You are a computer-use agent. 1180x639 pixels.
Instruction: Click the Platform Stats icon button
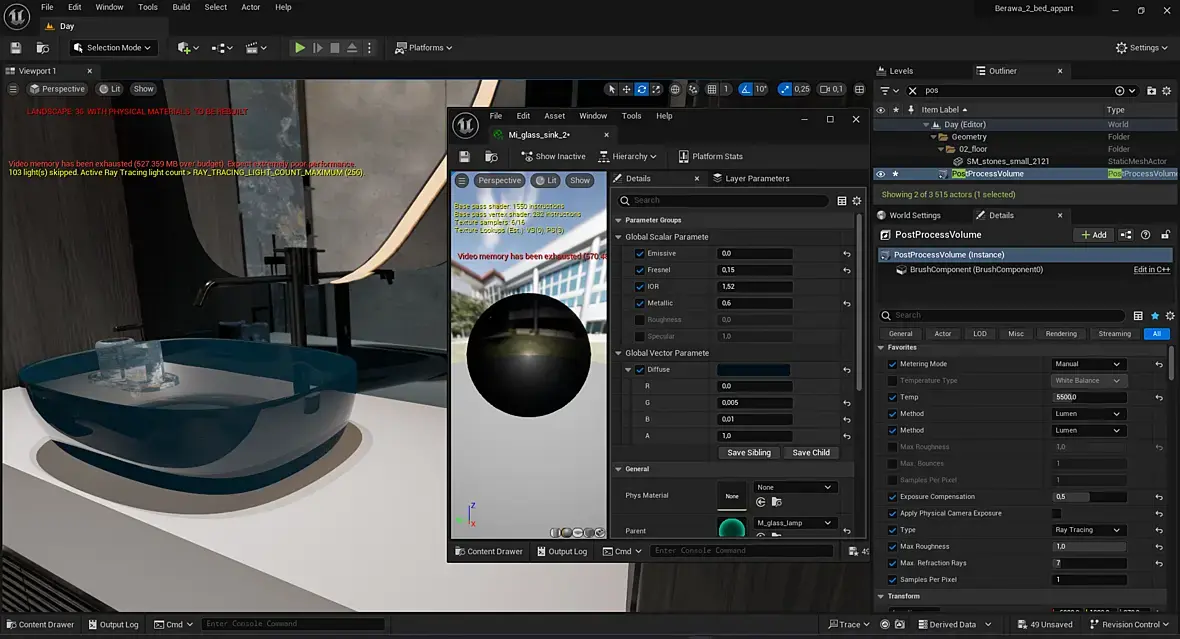click(710, 156)
